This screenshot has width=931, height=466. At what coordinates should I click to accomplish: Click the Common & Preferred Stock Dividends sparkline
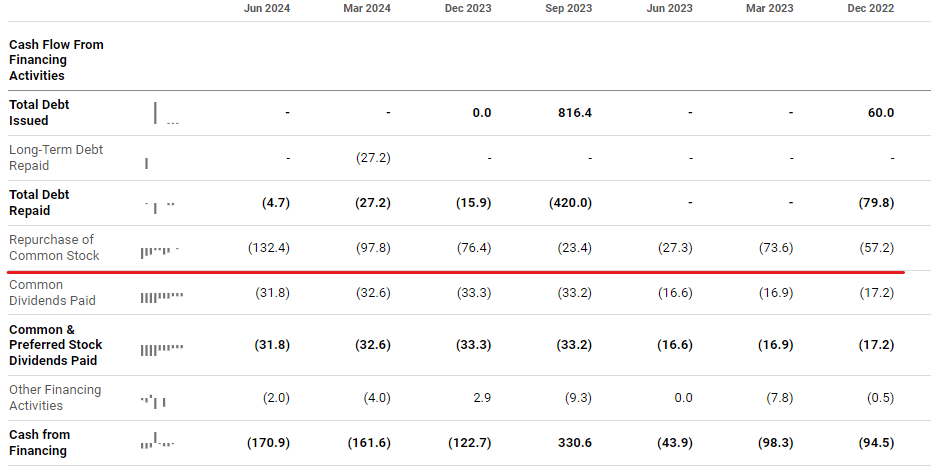tap(162, 349)
